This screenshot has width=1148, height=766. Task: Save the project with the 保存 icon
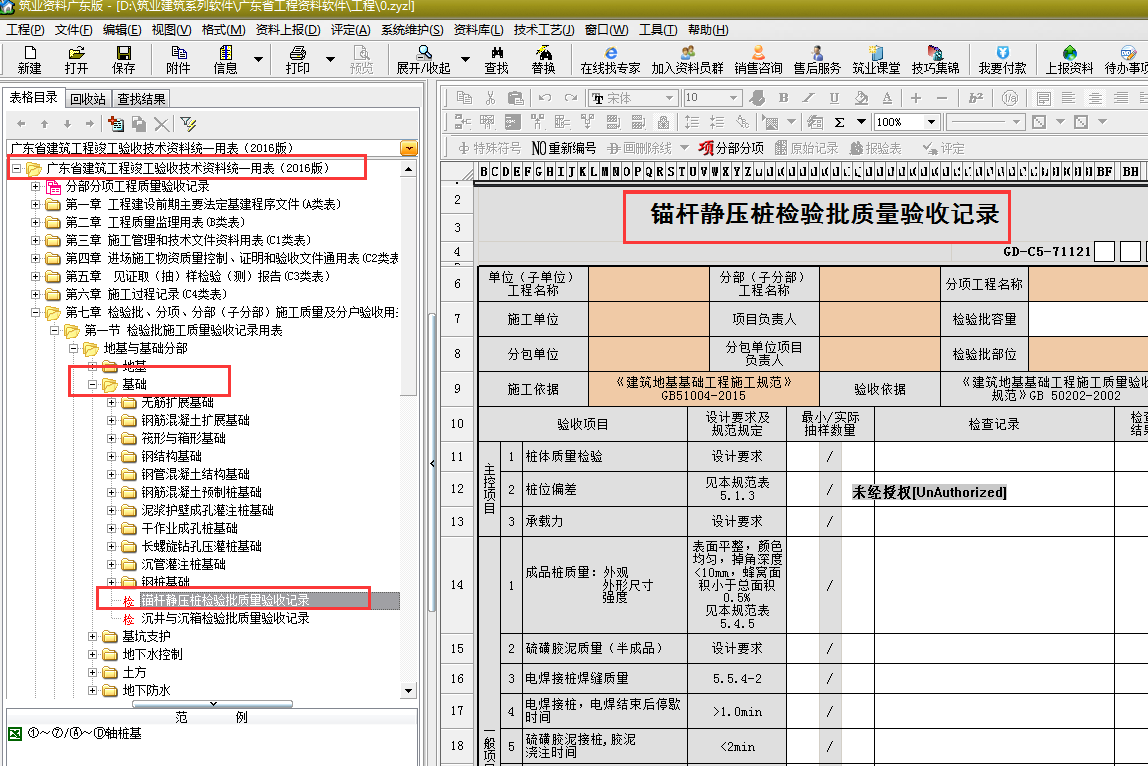pos(123,59)
